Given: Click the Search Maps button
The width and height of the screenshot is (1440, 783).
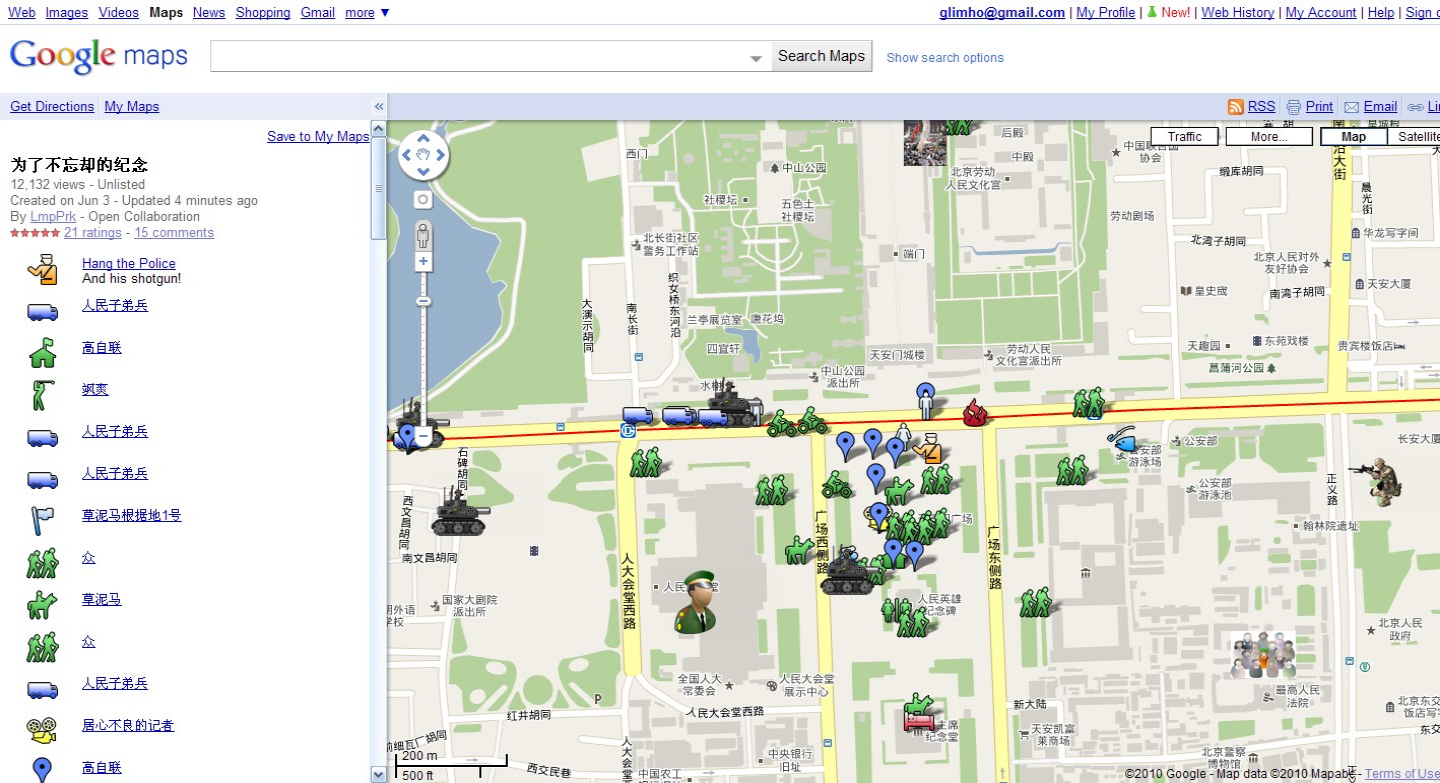Looking at the screenshot, I should [x=821, y=57].
